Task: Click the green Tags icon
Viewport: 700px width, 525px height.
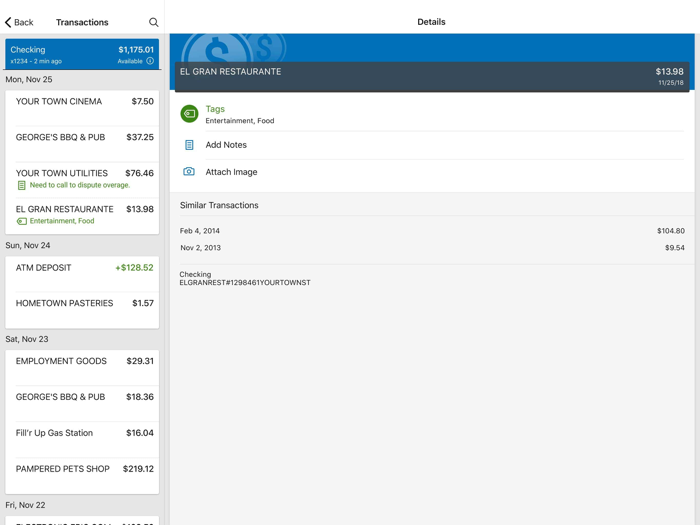Action: click(189, 114)
